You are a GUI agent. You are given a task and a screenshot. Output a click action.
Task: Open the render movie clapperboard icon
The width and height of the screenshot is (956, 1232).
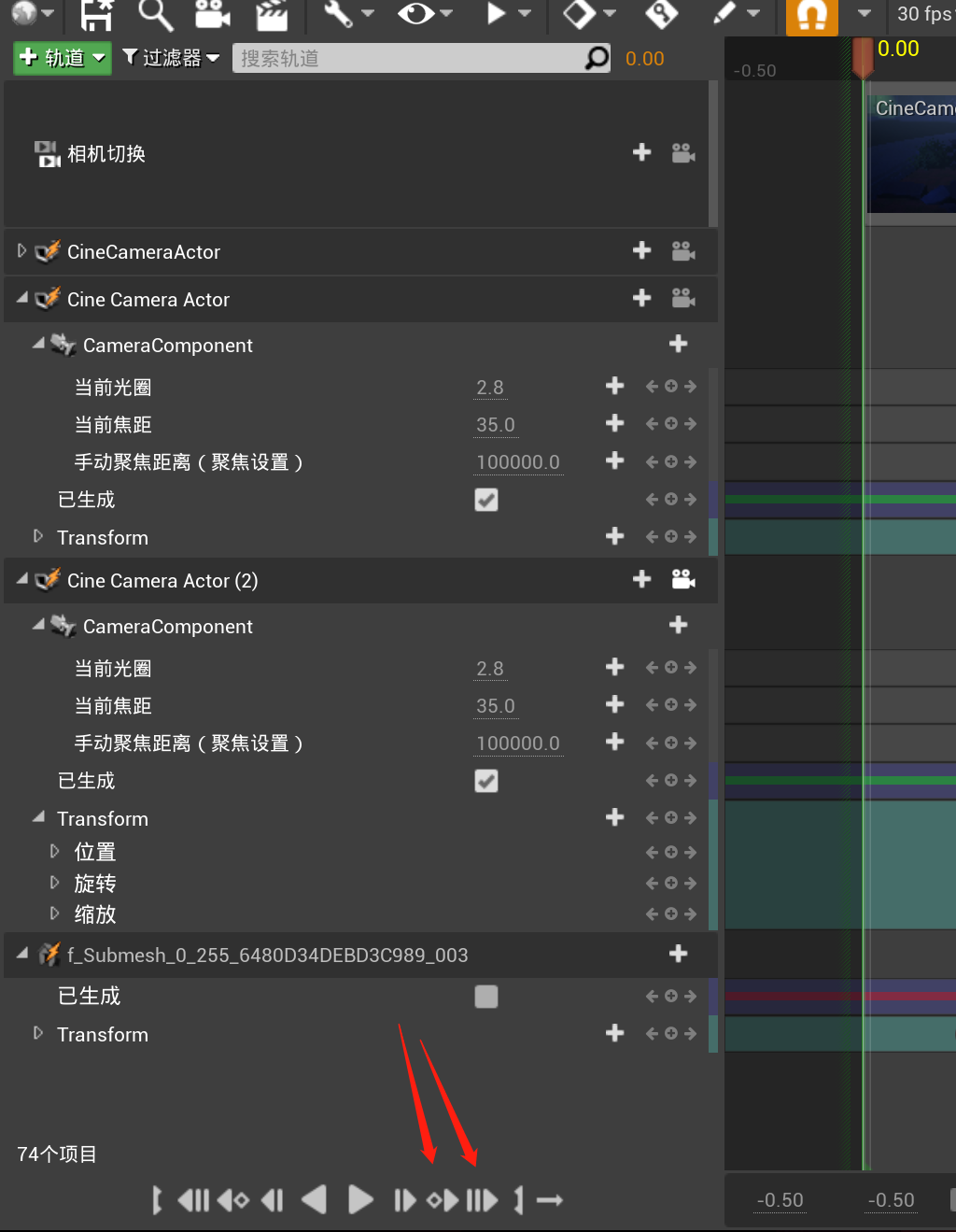point(272,14)
